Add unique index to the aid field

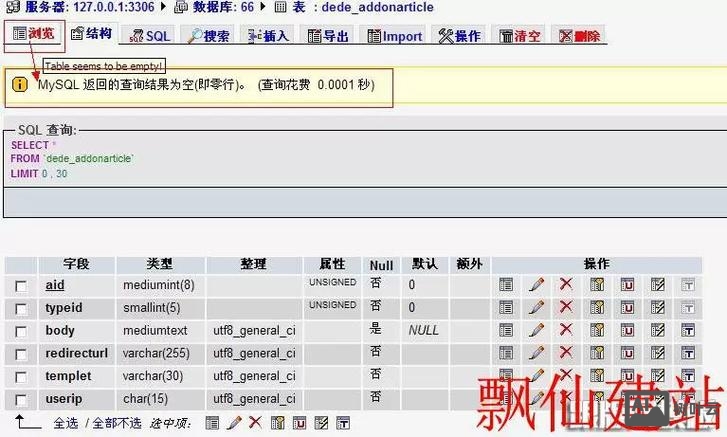[627, 285]
